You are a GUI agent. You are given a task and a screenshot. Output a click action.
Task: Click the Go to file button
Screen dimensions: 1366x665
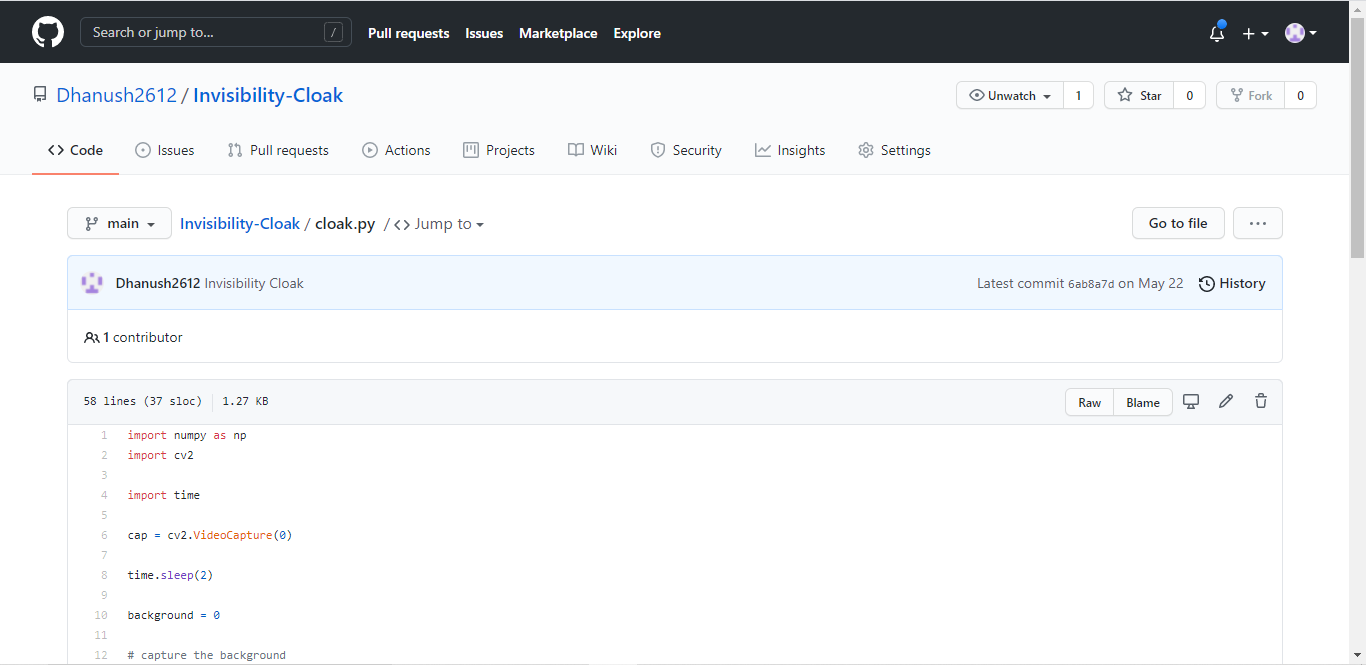click(x=1178, y=223)
